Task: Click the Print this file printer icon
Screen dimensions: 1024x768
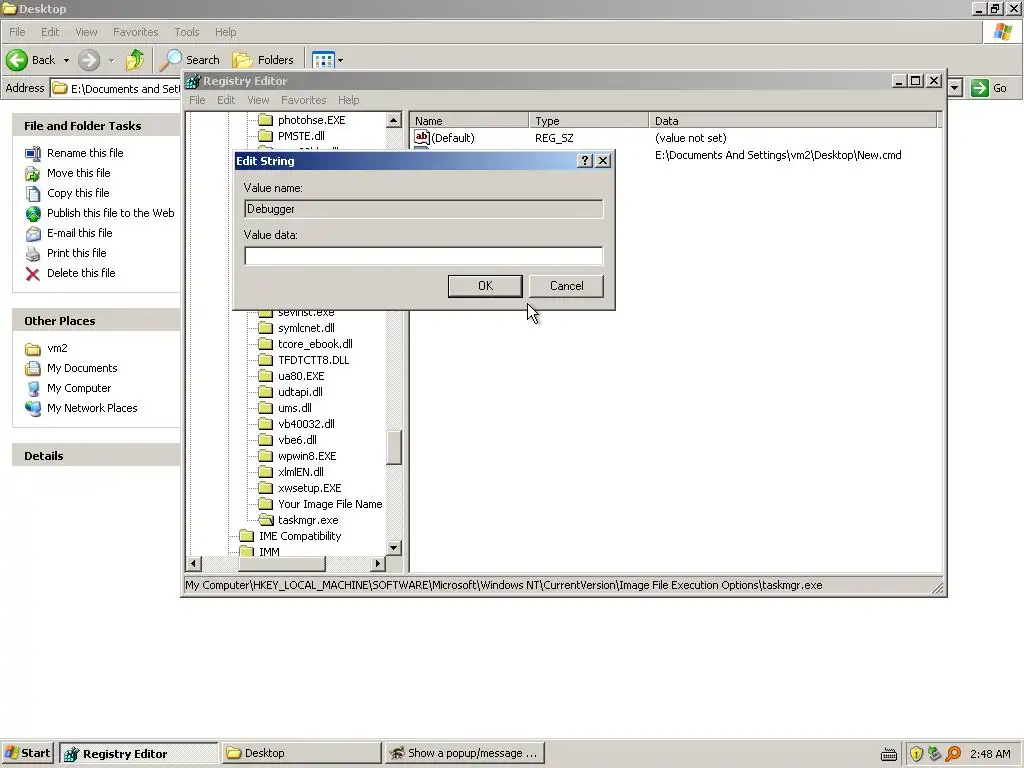Action: click(33, 253)
